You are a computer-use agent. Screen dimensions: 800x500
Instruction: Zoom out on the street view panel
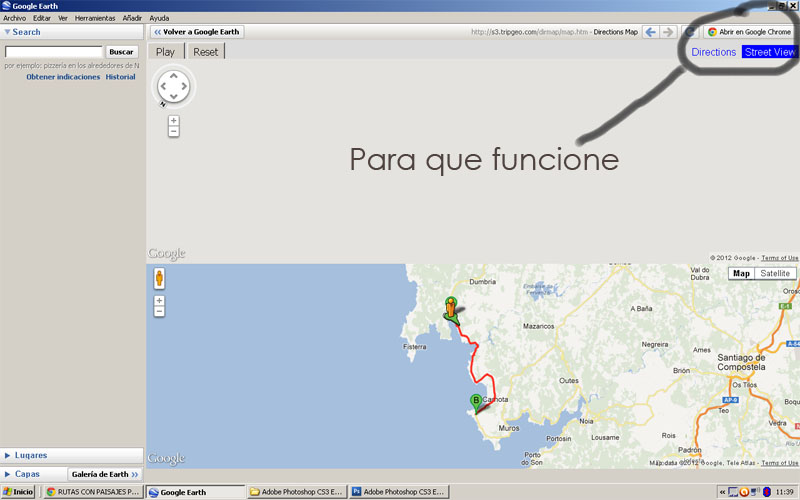tap(174, 131)
